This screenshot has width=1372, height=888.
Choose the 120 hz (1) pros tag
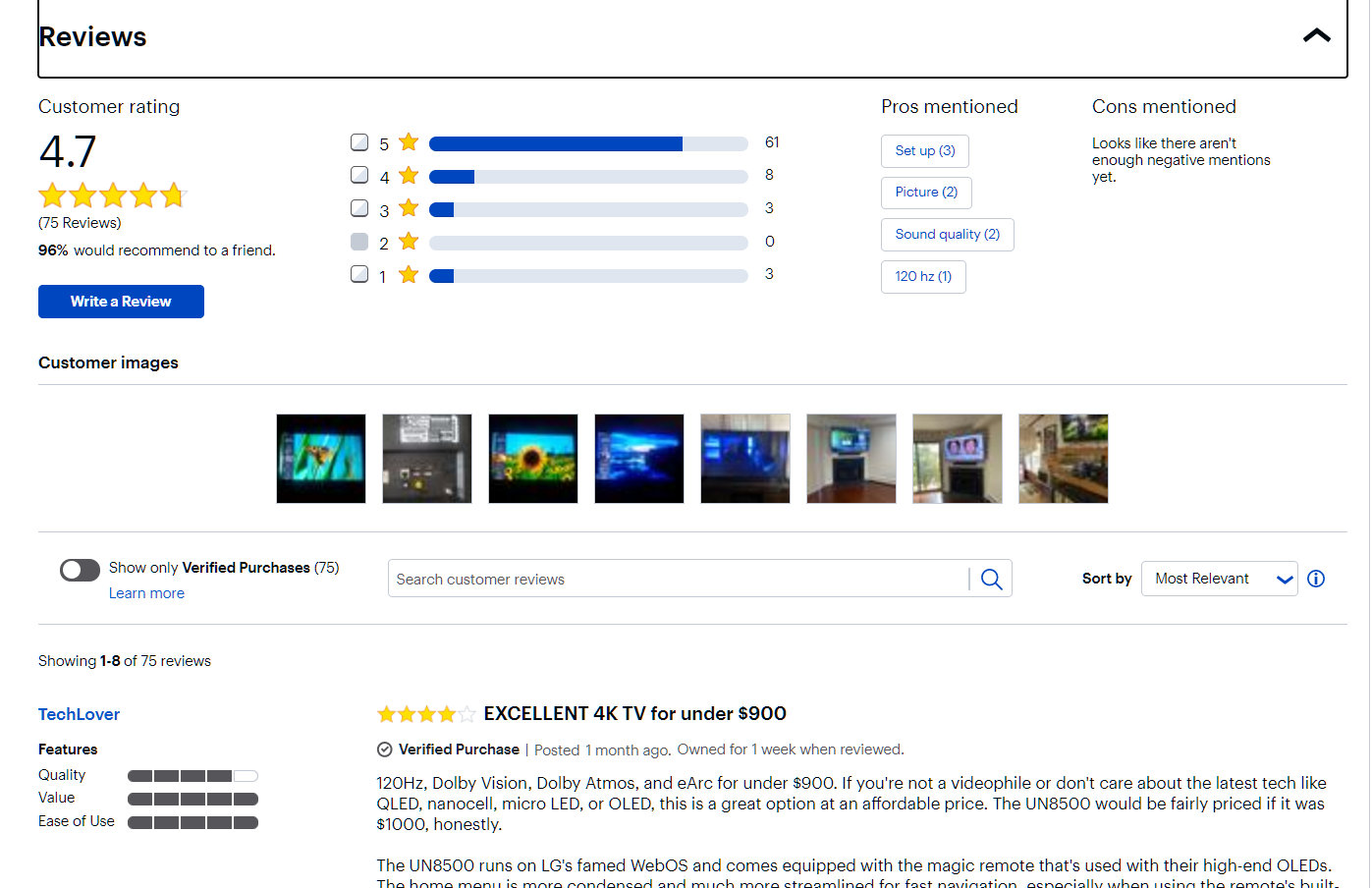tap(922, 277)
